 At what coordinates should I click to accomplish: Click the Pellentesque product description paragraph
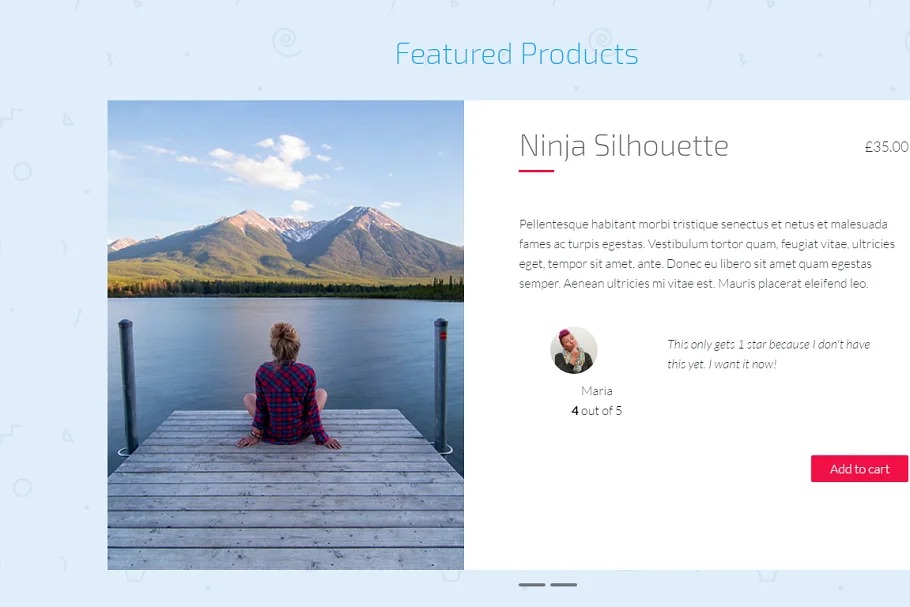click(706, 254)
